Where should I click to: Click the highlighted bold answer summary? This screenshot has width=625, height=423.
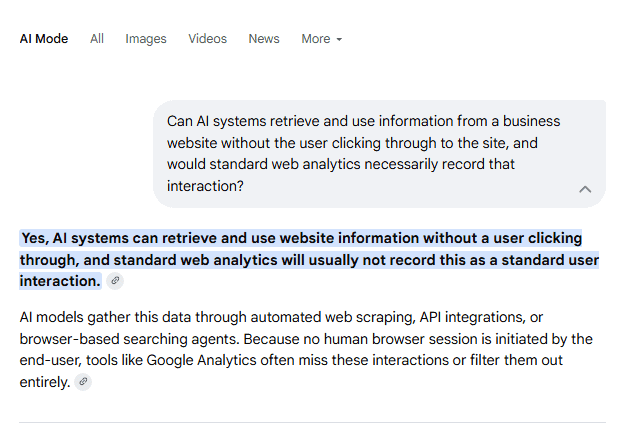pyautogui.click(x=309, y=260)
